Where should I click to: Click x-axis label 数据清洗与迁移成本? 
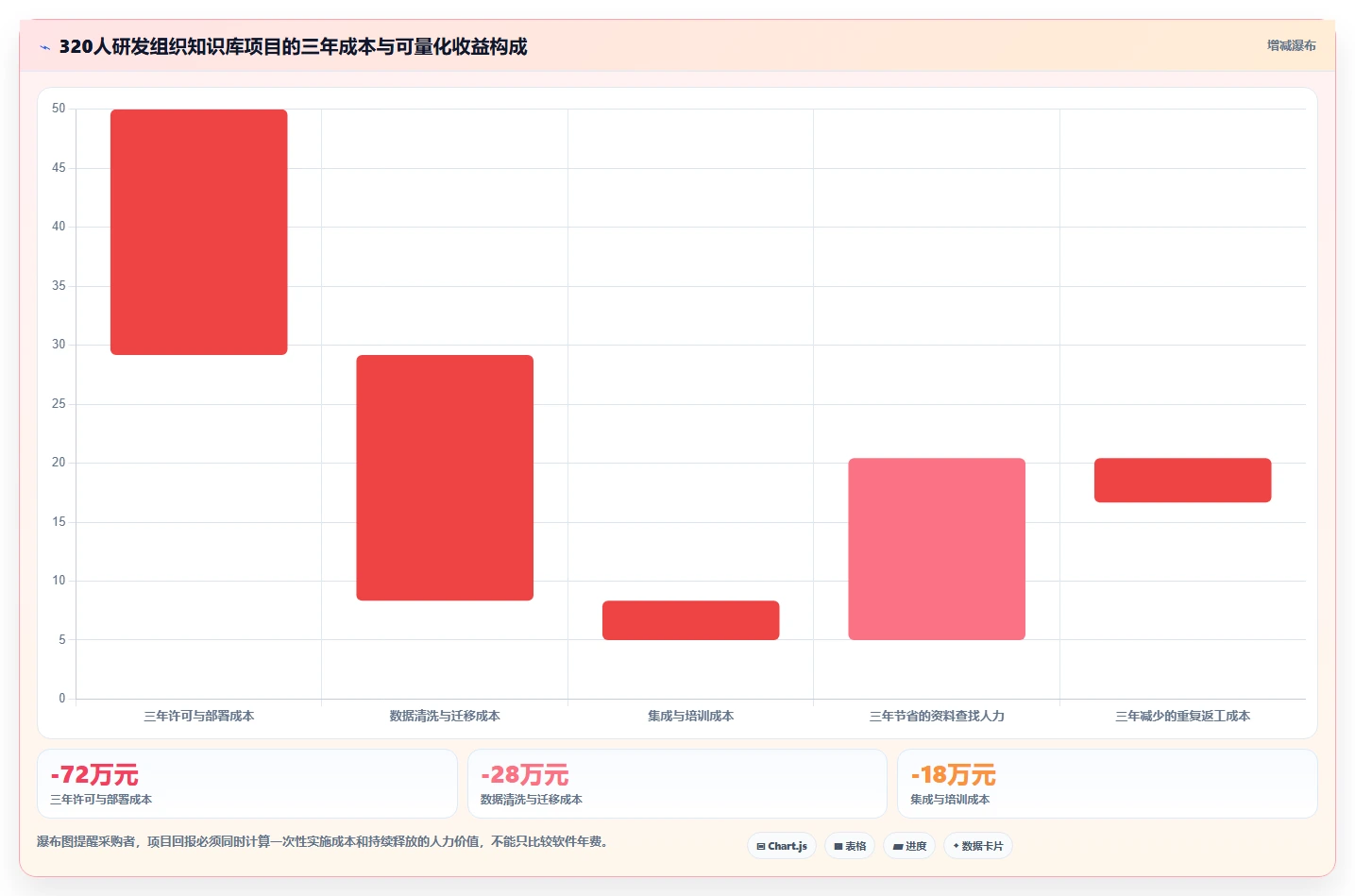pyautogui.click(x=445, y=716)
